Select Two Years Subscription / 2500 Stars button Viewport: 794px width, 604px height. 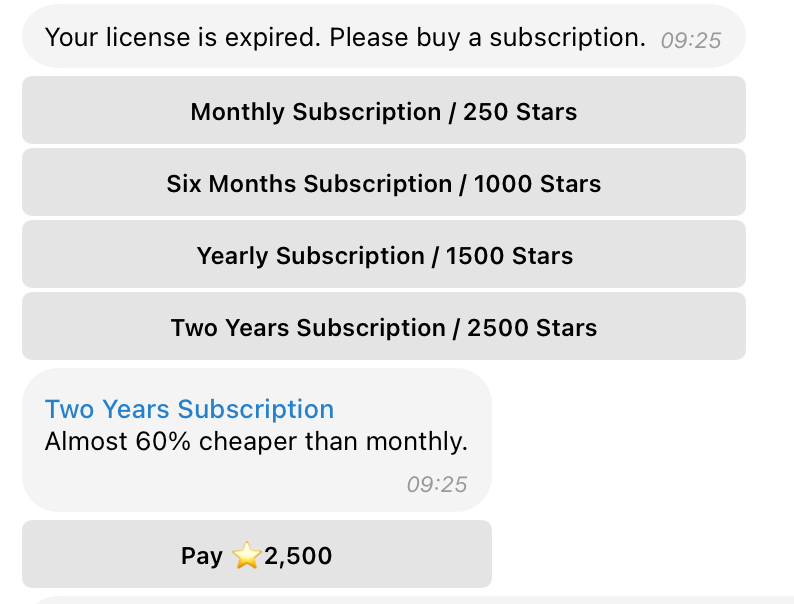(384, 328)
